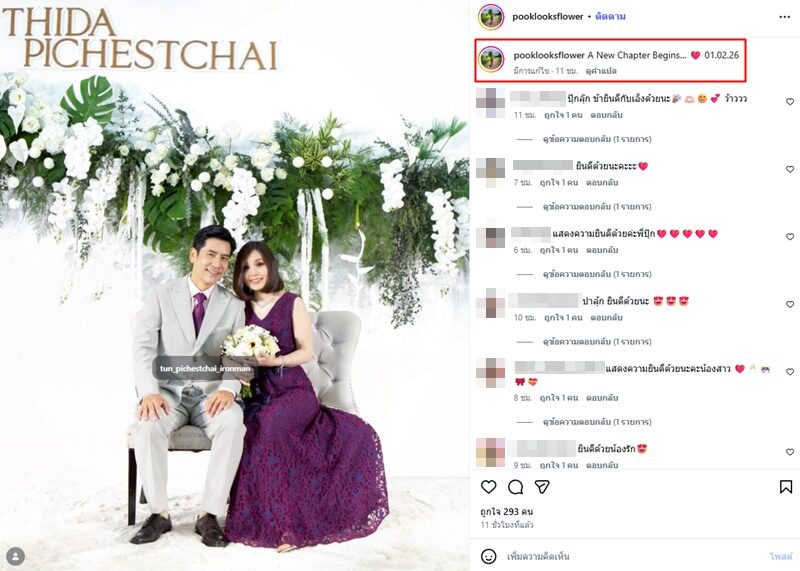Click the โพสต์ post button
The image size is (800, 571).
[x=781, y=556]
